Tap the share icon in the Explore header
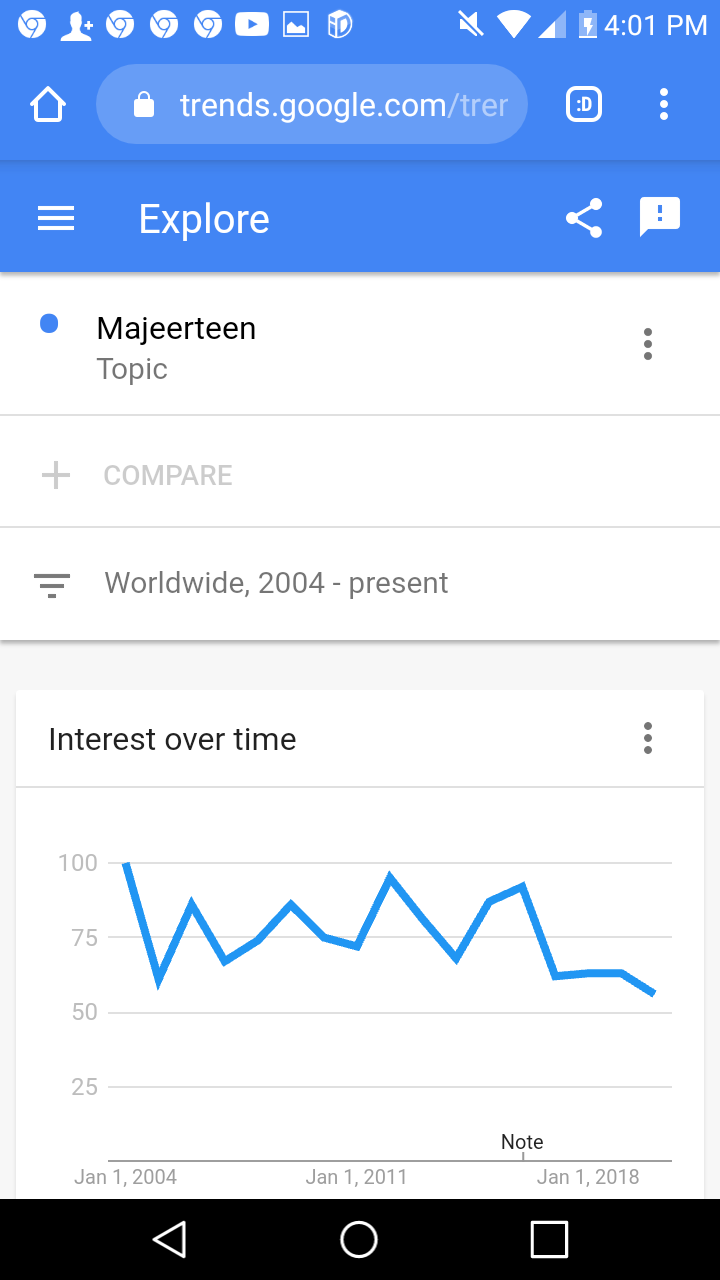The height and width of the screenshot is (1280, 720). [584, 218]
